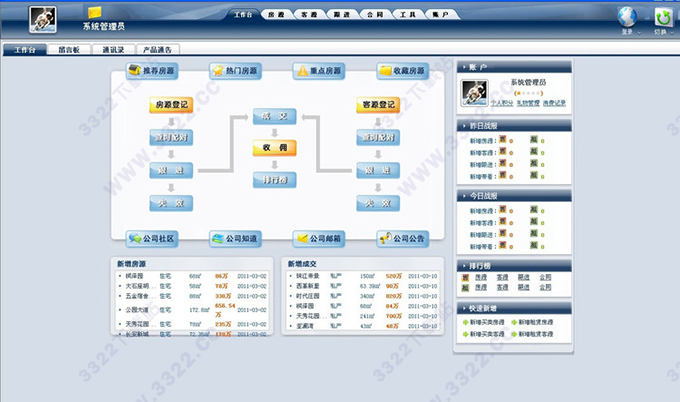This screenshot has height=402, width=680.
Task: Switch to the 跟进 top tab
Action: tap(342, 15)
